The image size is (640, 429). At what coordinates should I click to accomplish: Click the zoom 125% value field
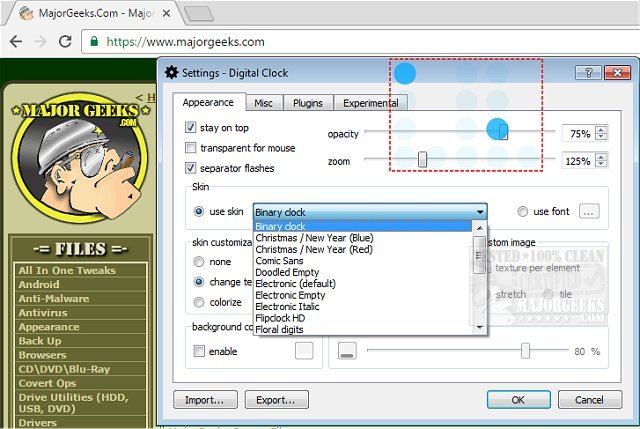(x=579, y=161)
